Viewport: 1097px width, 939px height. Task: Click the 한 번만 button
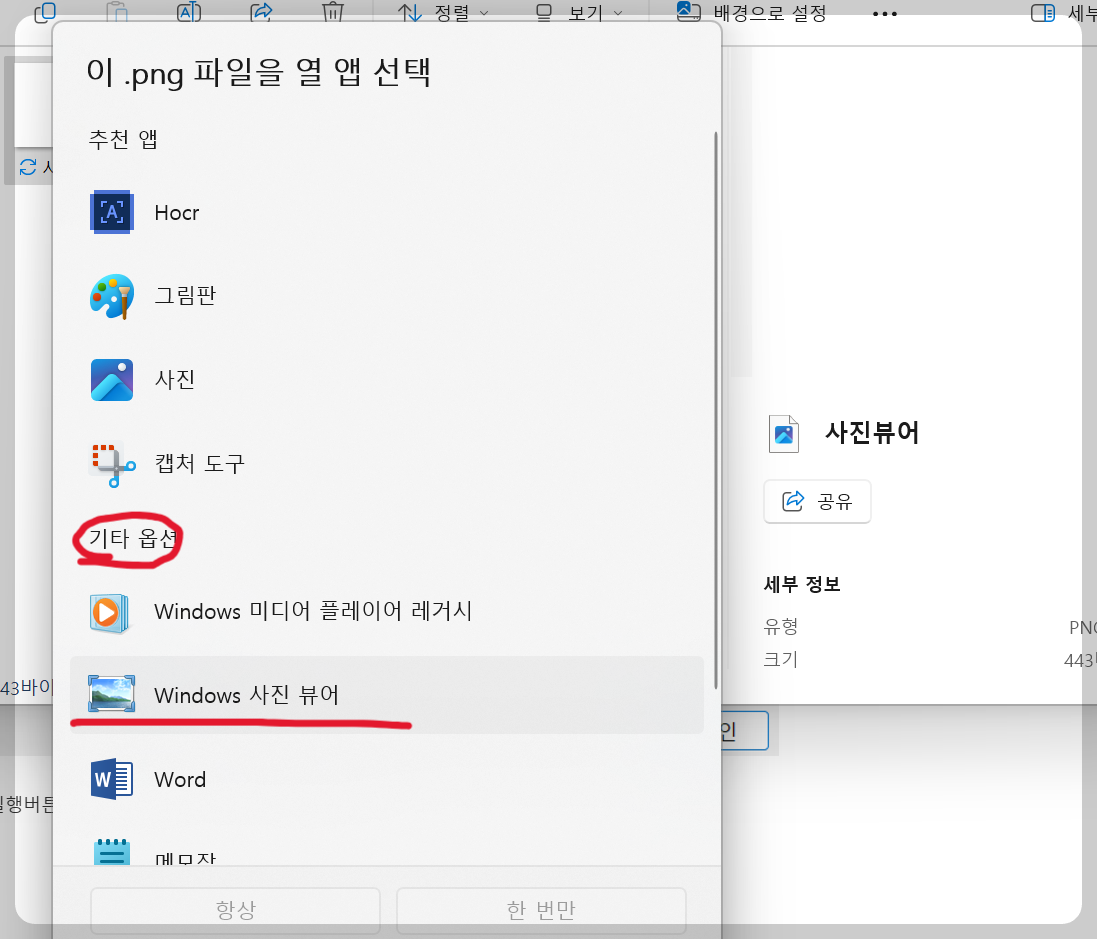click(x=541, y=909)
